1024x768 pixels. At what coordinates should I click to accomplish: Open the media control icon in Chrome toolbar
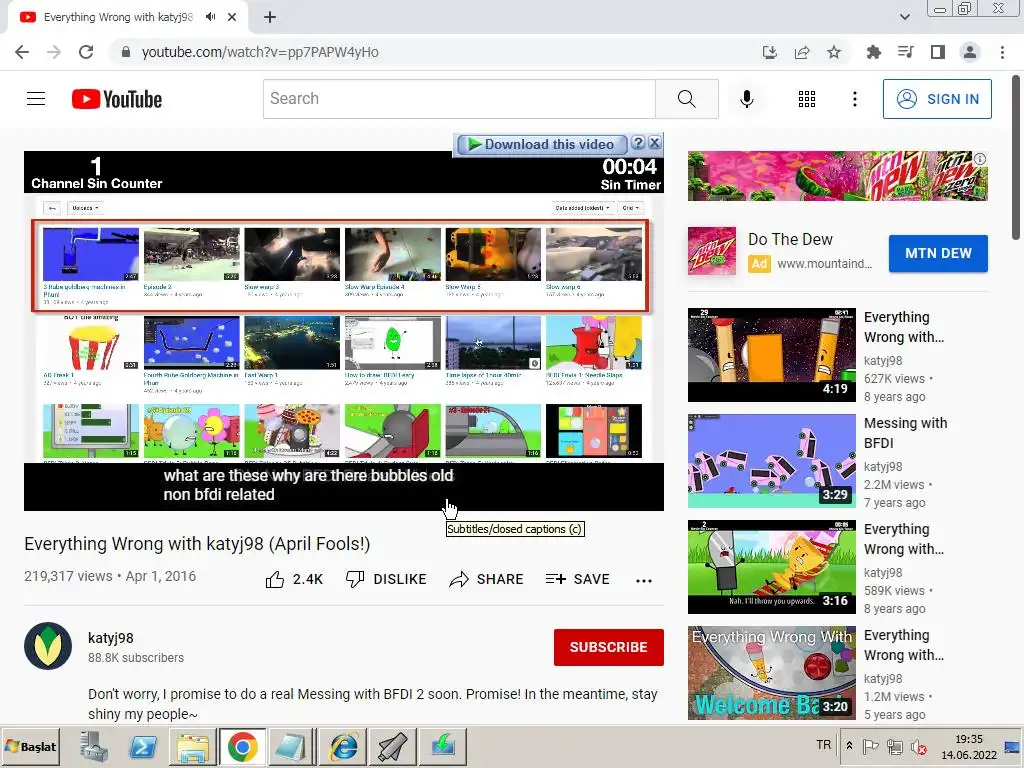[905, 52]
